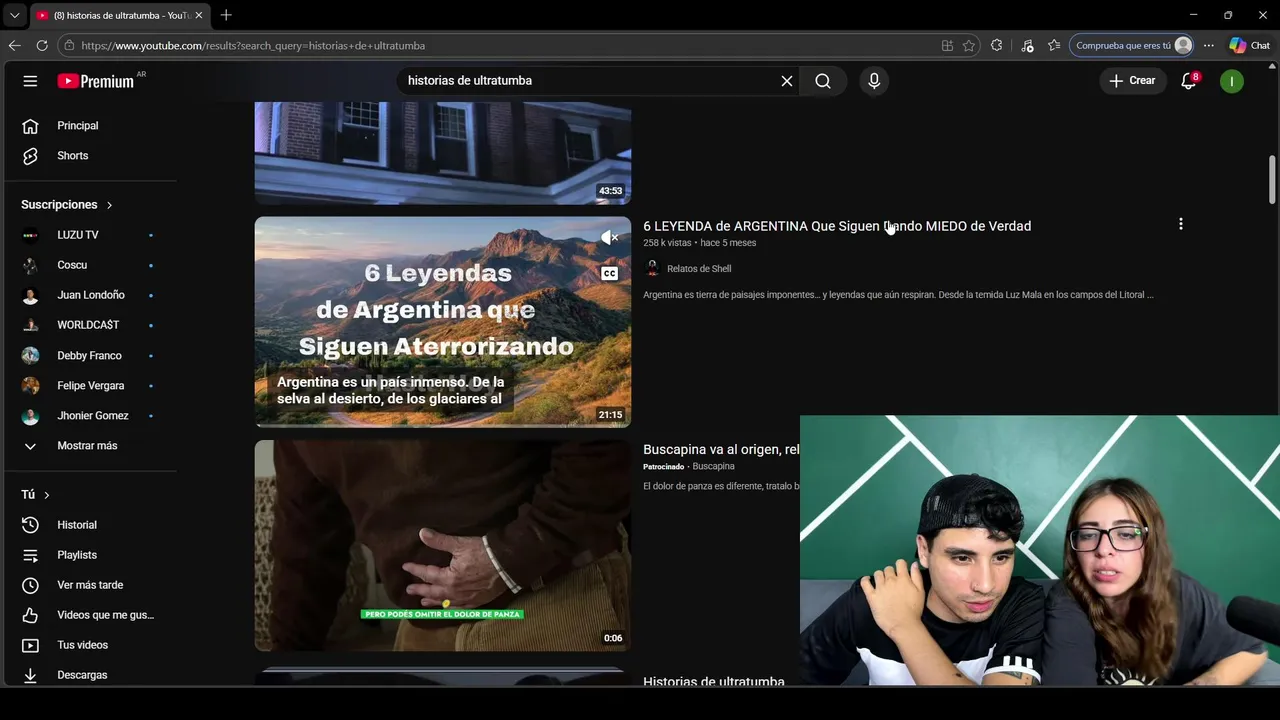Screen dimensions: 1280x720
Task: Open a new browser tab
Action: click(226, 15)
